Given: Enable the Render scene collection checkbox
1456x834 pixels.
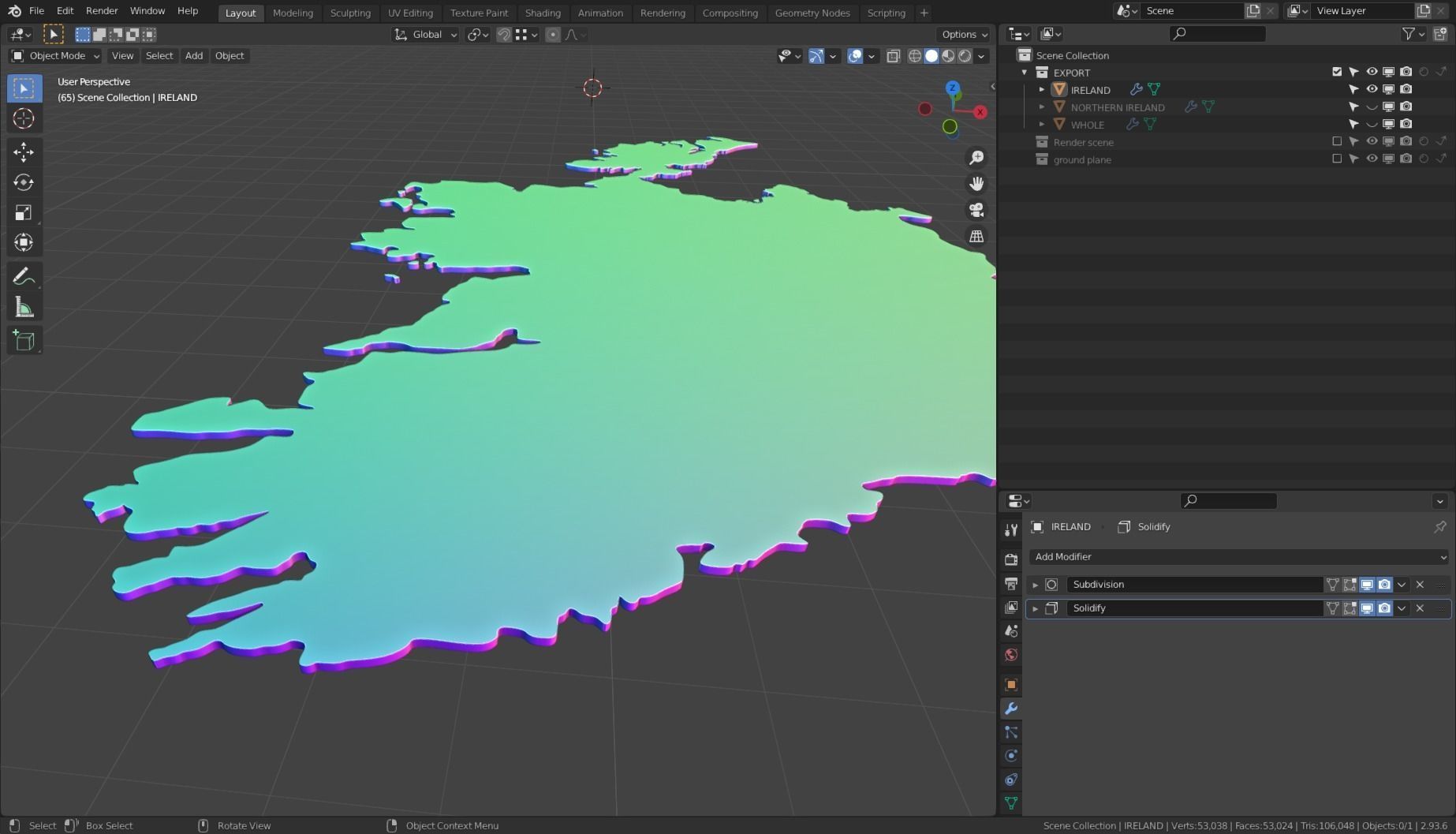Looking at the screenshot, I should click(x=1337, y=141).
